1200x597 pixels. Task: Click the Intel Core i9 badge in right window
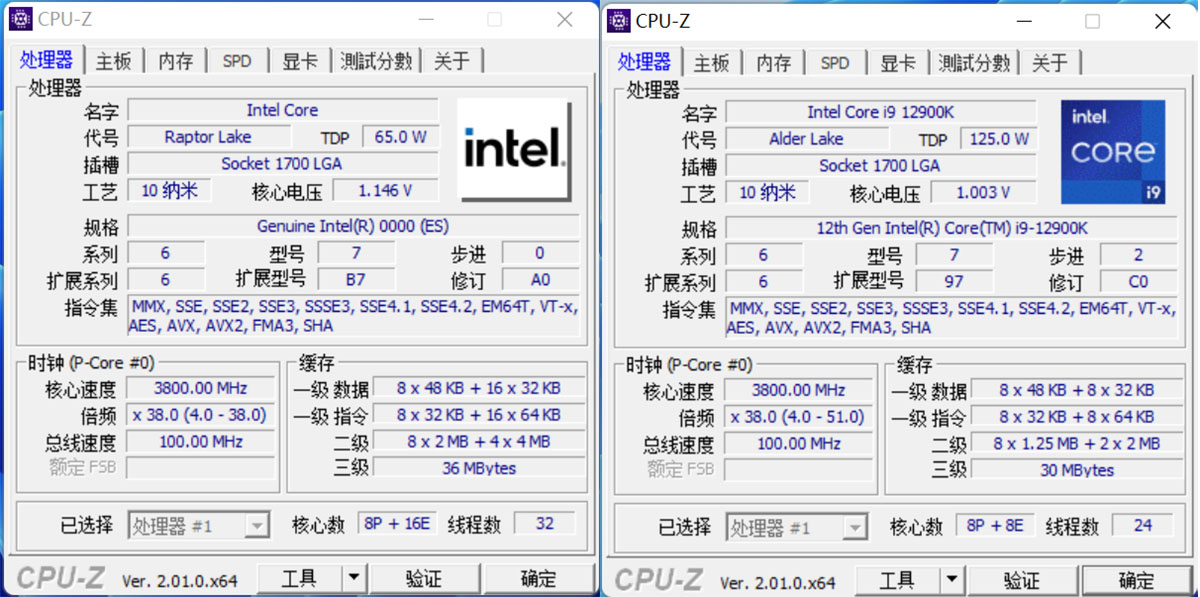click(x=1113, y=152)
